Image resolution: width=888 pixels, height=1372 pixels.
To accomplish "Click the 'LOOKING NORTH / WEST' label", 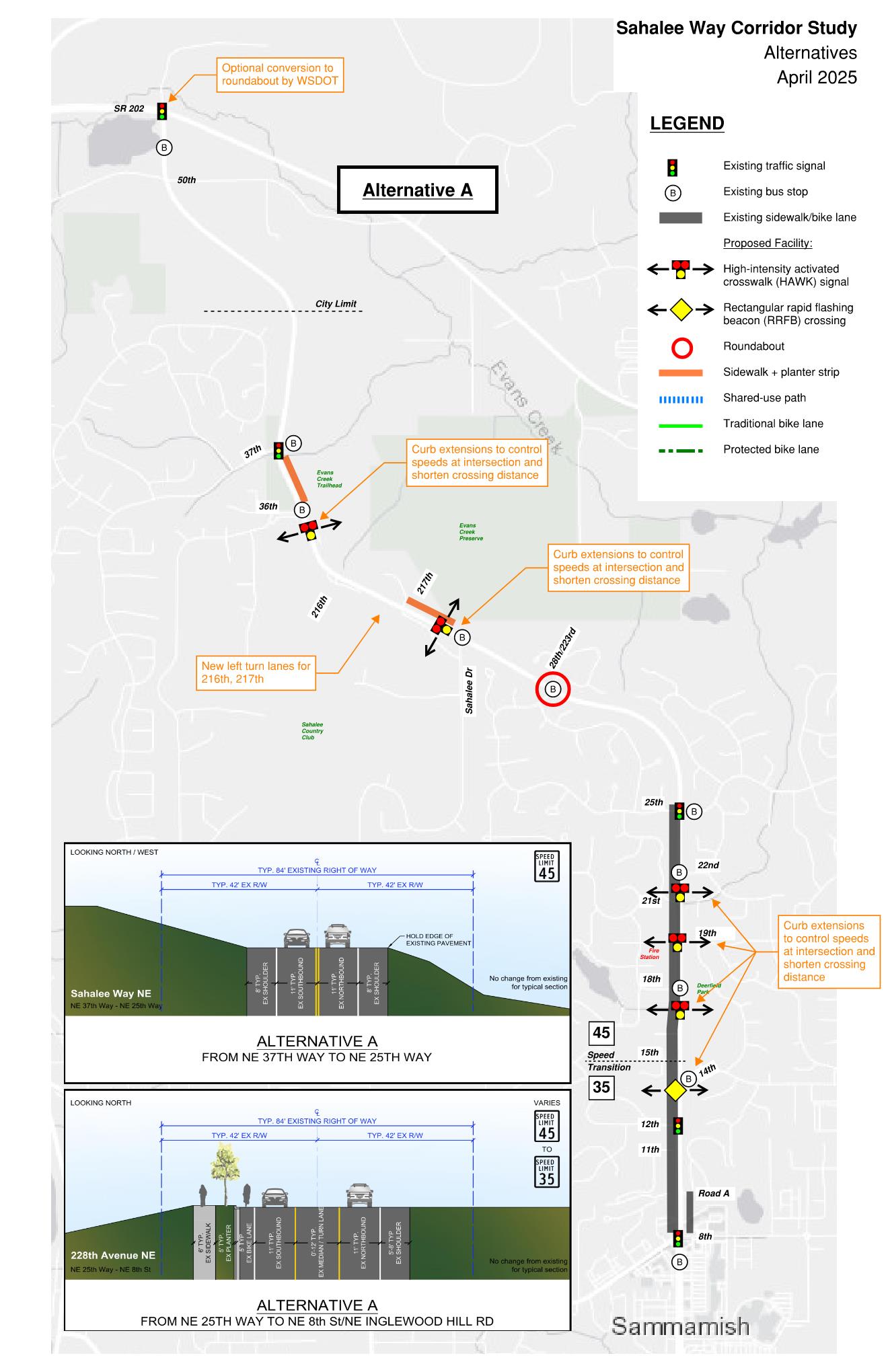I will [114, 852].
